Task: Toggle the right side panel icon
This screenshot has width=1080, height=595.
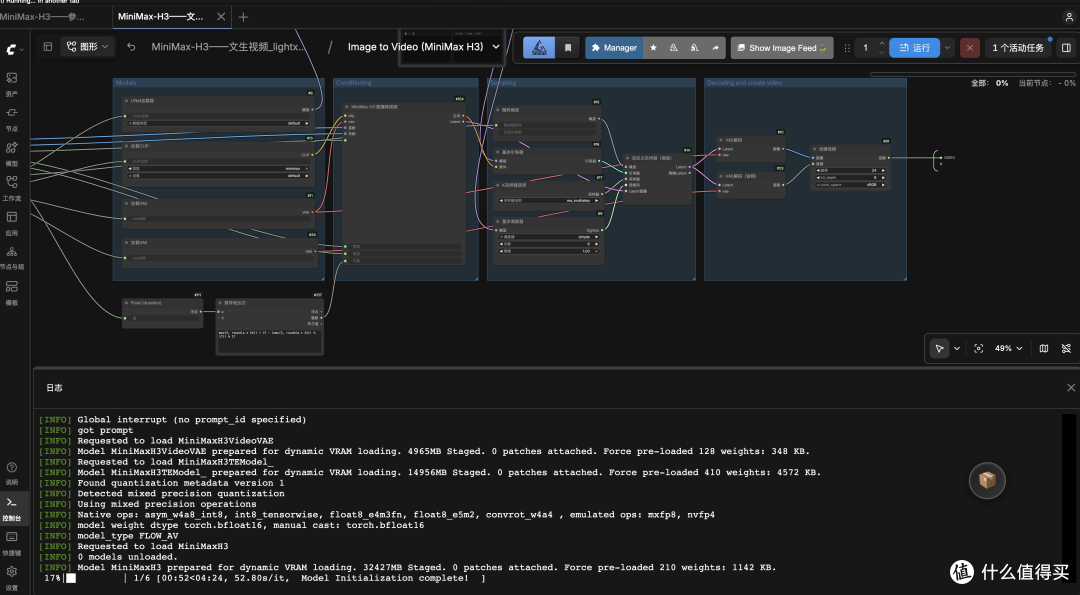Action: pos(1066,48)
